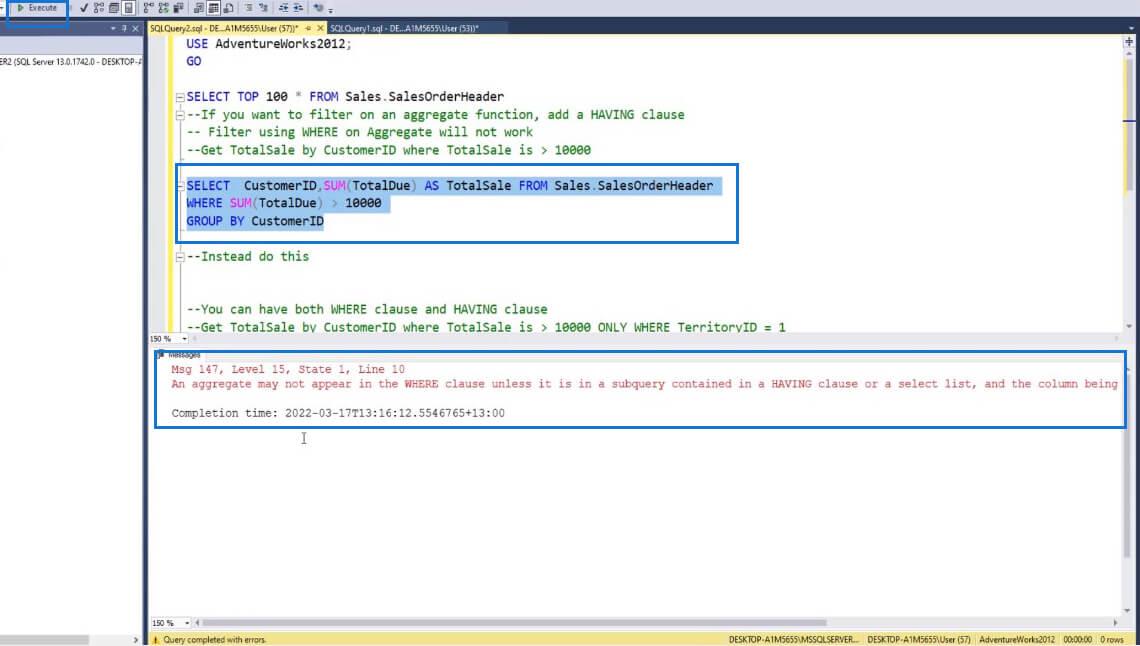Click 'Query completed with errors' status text
This screenshot has width=1140, height=646.
pyautogui.click(x=215, y=639)
